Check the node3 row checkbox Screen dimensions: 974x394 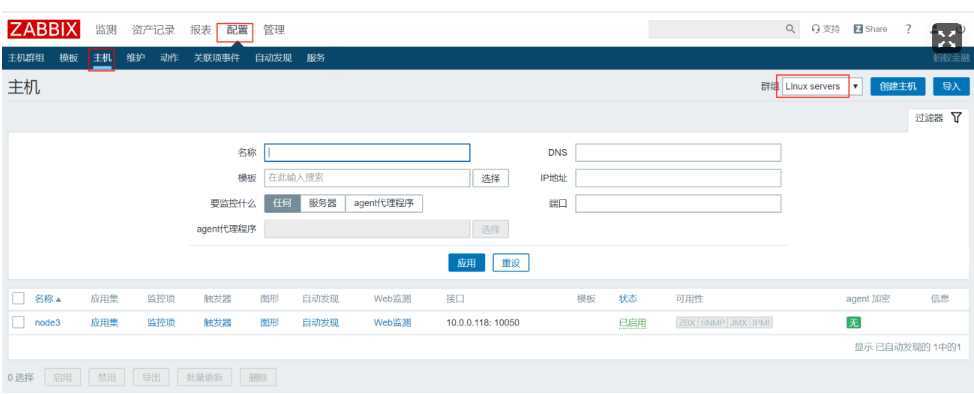19,323
